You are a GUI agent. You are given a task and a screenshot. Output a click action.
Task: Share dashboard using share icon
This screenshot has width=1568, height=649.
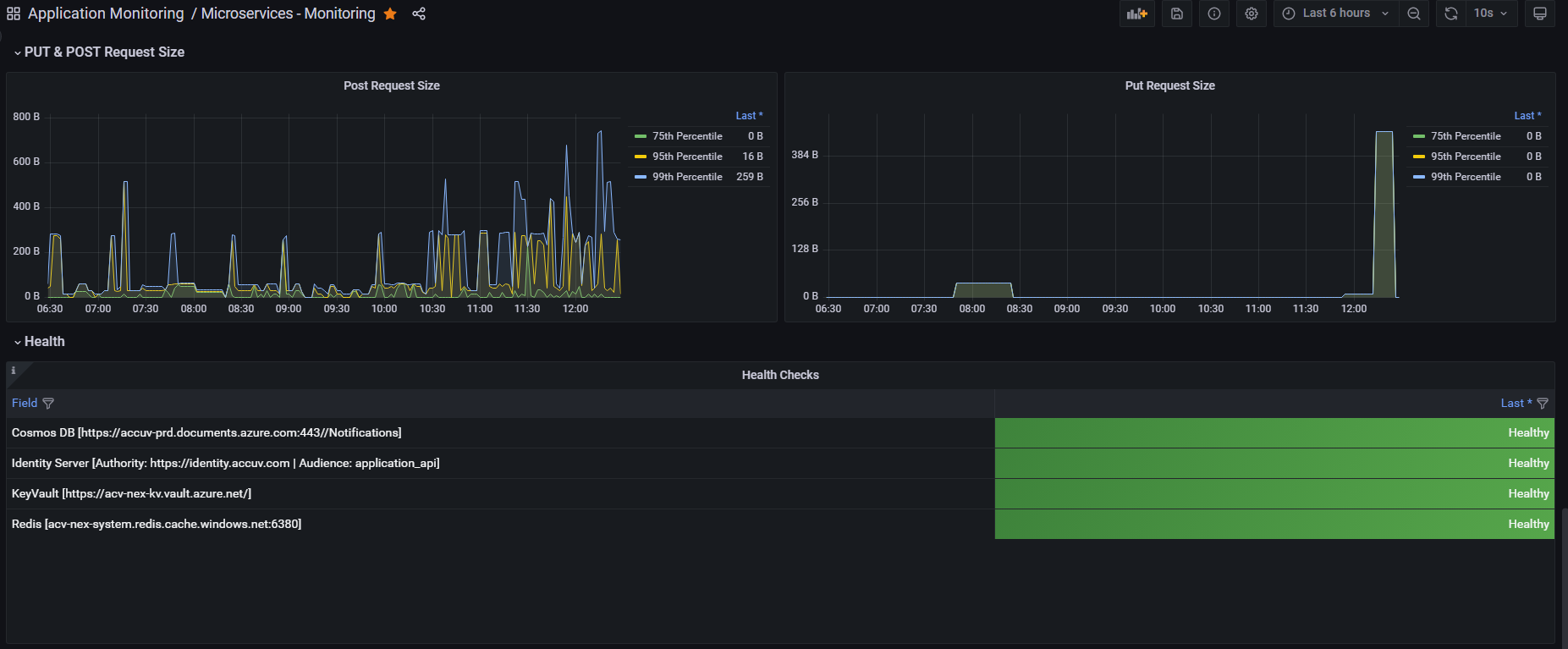tap(419, 14)
